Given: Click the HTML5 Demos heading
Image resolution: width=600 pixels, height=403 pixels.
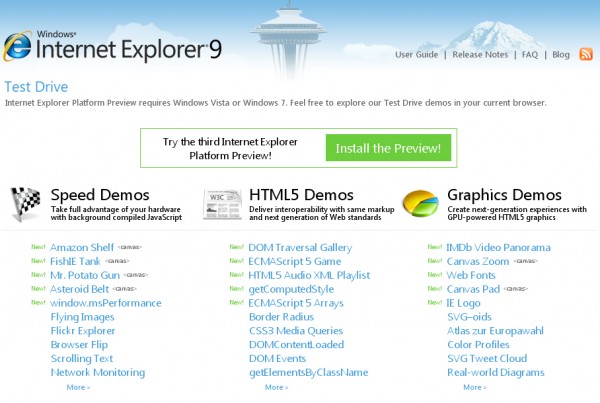Looking at the screenshot, I should tap(301, 195).
